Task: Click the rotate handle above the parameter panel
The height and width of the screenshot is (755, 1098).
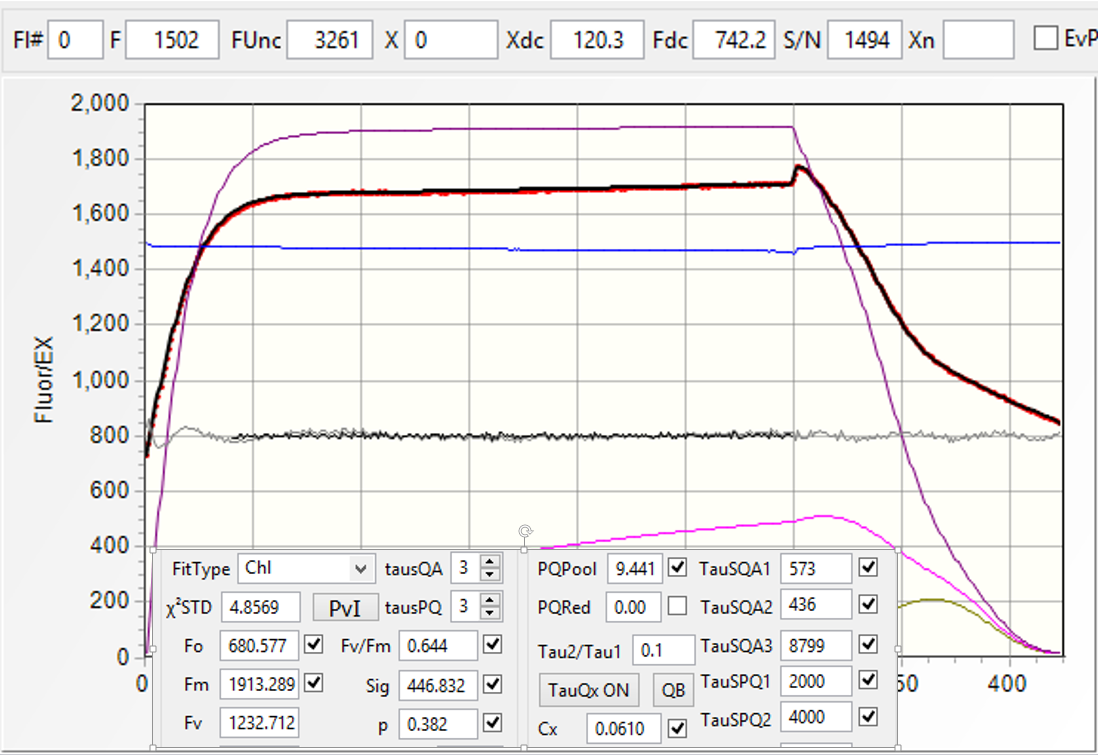Action: (525, 531)
